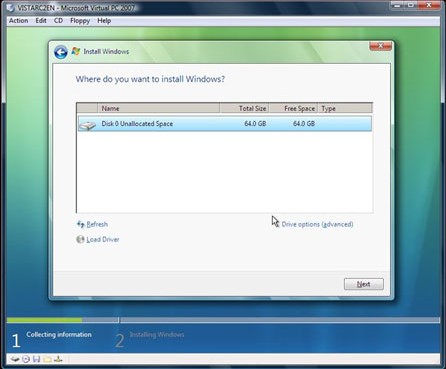Click the floppy disk status icon in Virtual PC
Screen dimensions: 446x369
(x=37, y=359)
